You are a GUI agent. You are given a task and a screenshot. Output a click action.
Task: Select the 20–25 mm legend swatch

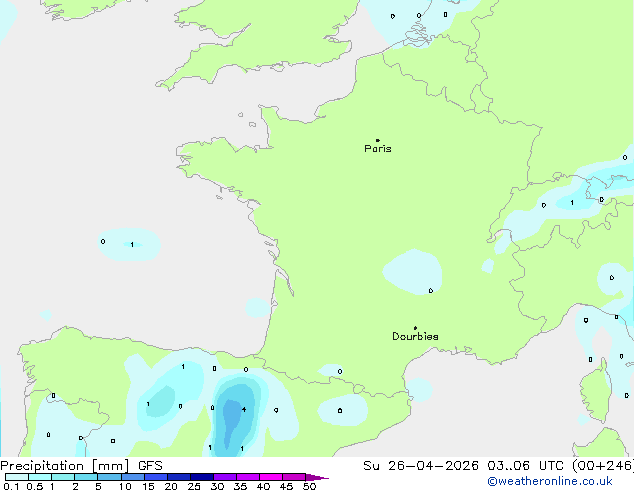(x=178, y=477)
